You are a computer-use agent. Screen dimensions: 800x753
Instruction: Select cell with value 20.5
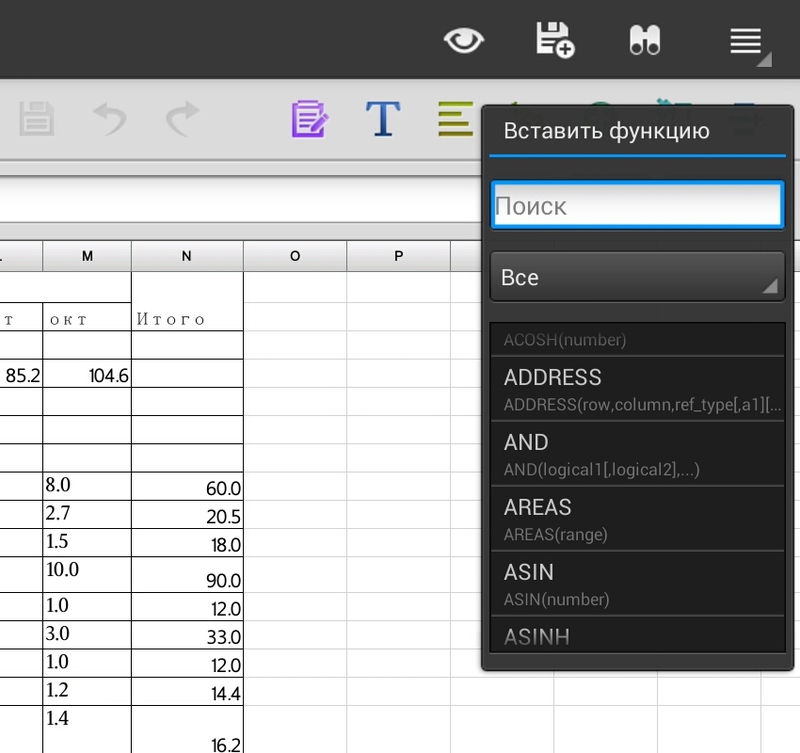click(x=187, y=514)
